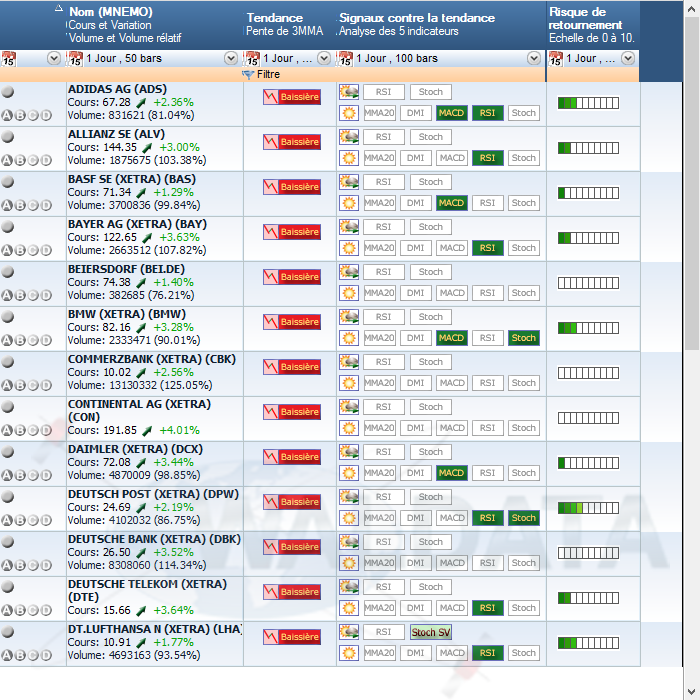The image size is (700, 700).
Task: Select the DEUTSCHE BANK (XETRA) (DBK) name
Action: pyautogui.click(x=154, y=539)
